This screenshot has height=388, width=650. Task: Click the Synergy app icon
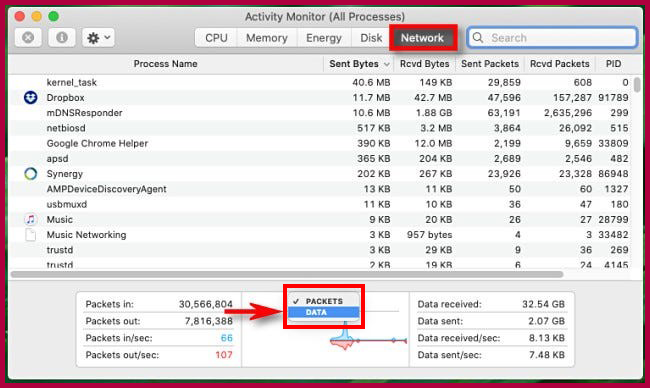(31, 174)
